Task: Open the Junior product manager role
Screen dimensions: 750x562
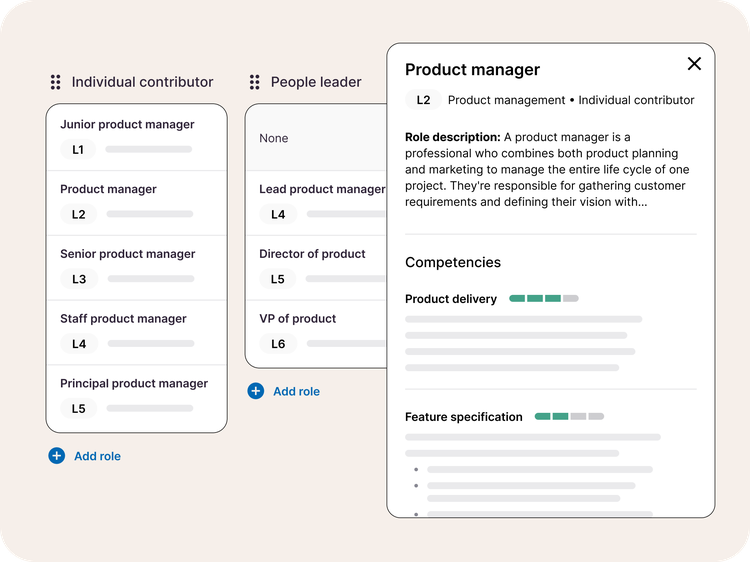Action: (x=127, y=125)
